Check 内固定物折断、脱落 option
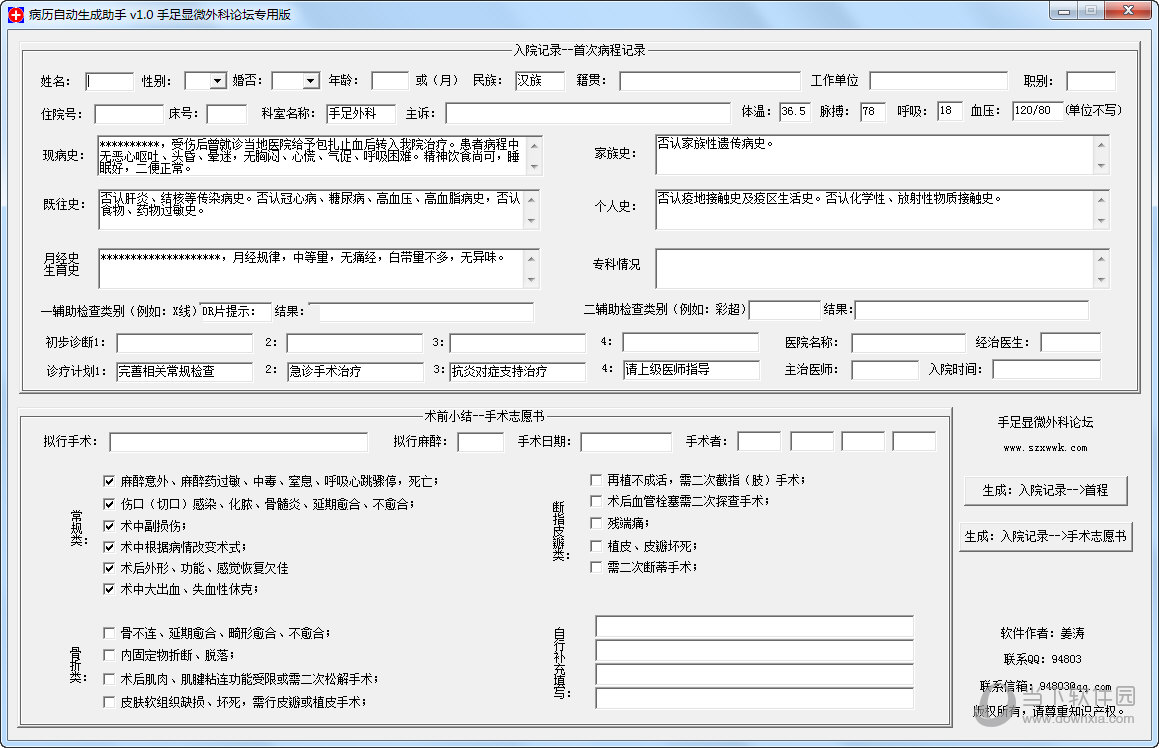Image resolution: width=1159 pixels, height=748 pixels. [109, 655]
